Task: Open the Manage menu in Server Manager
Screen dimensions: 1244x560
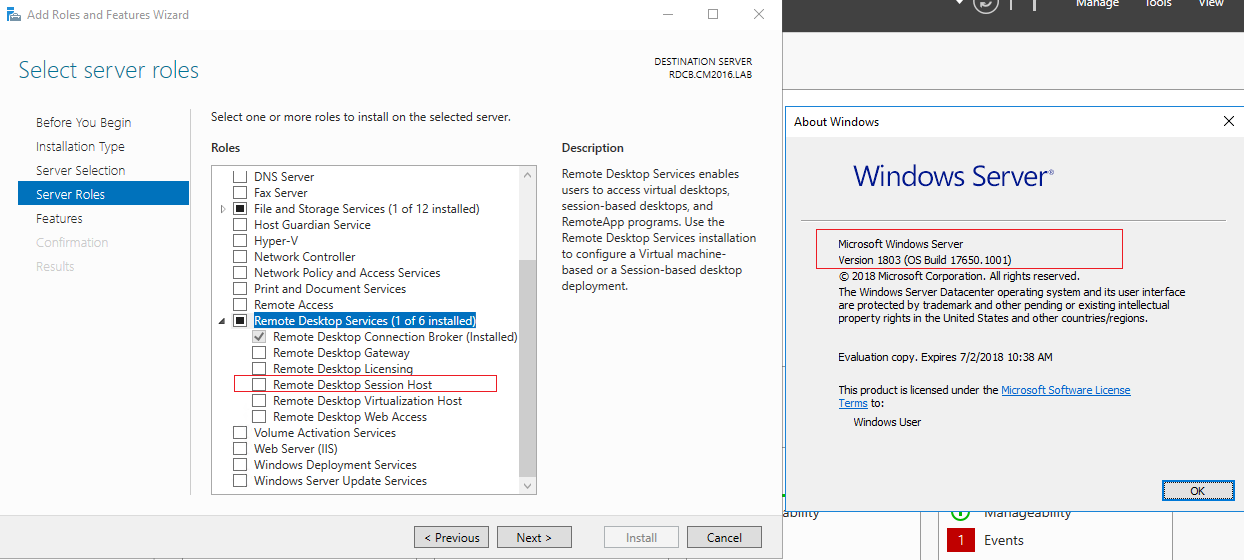Action: [x=1097, y=4]
